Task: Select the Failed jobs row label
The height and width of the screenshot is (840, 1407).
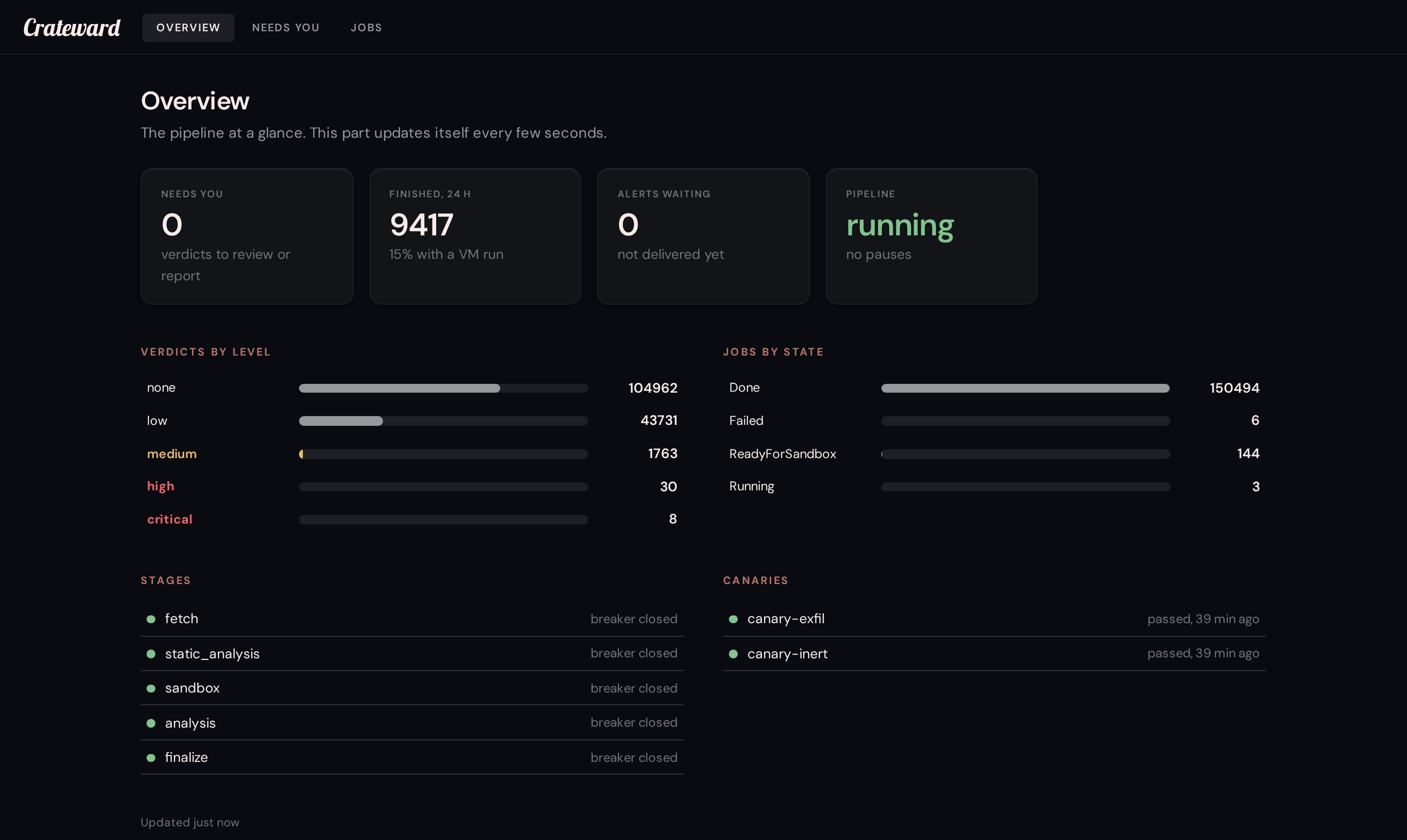Action: (746, 420)
